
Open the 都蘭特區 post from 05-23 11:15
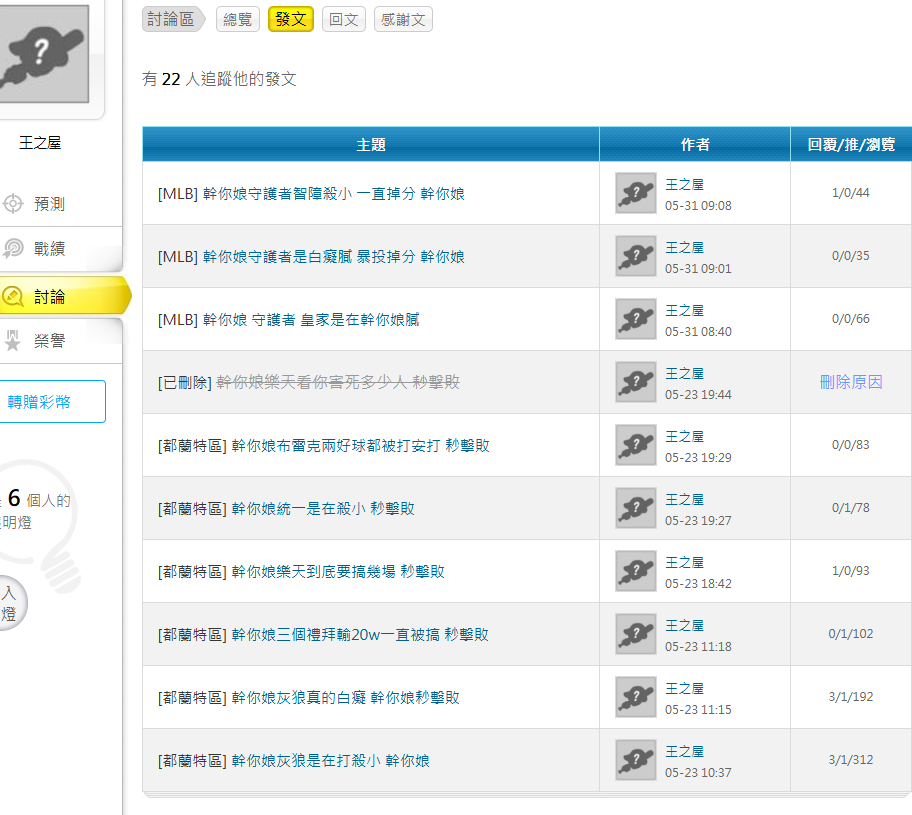click(x=345, y=697)
